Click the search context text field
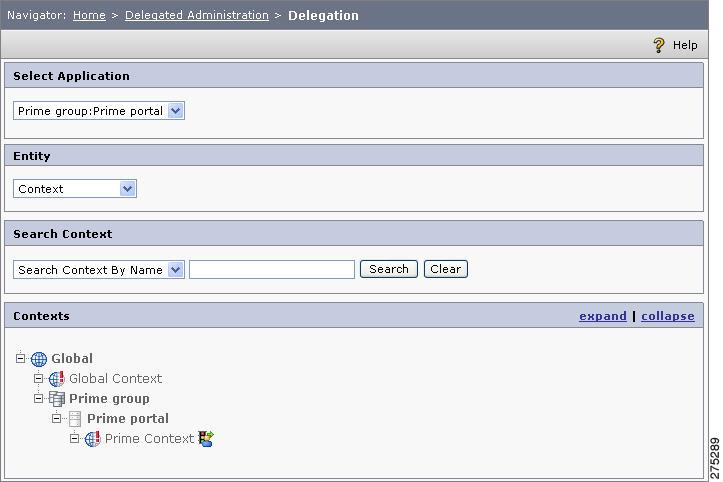Image resolution: width=723 pixels, height=482 pixels. coord(272,269)
